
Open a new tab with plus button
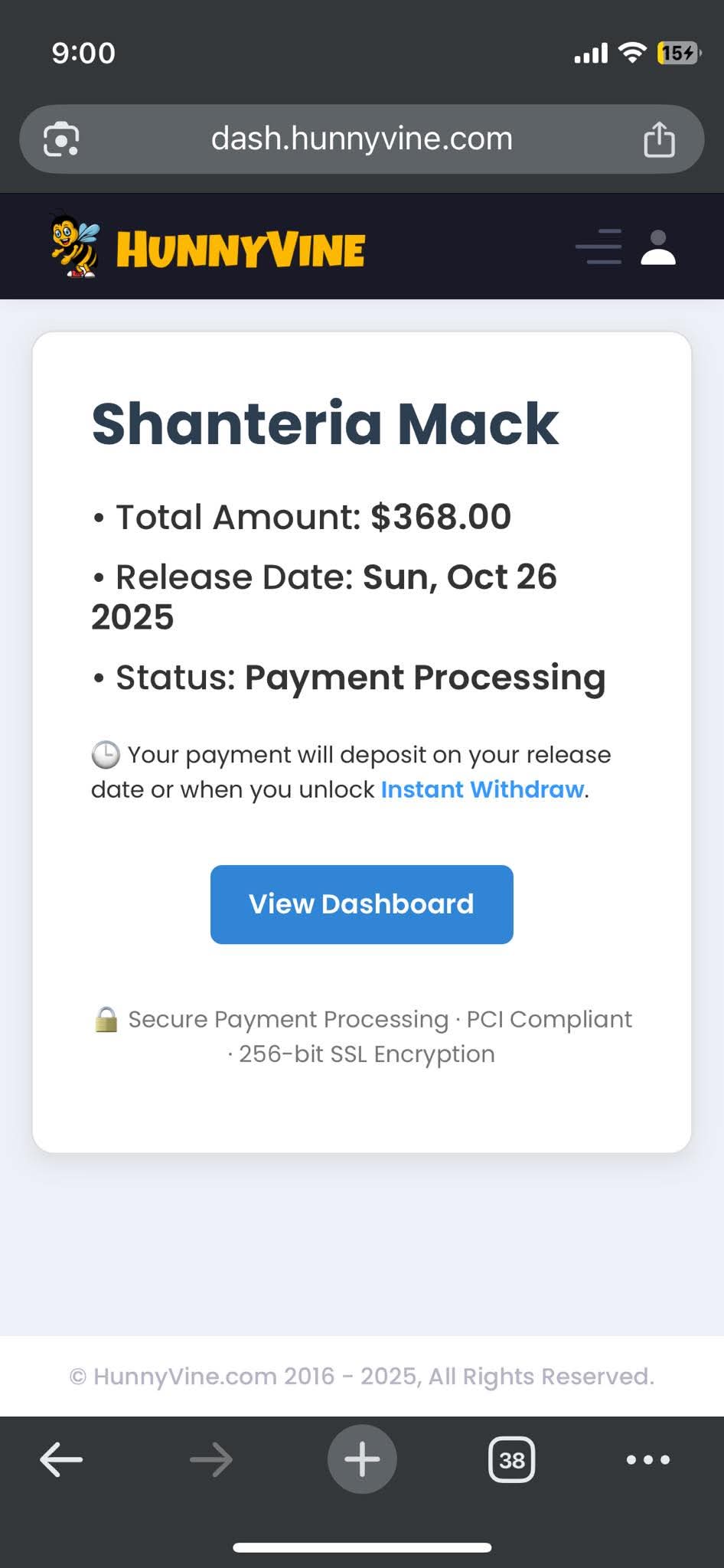[x=362, y=1459]
